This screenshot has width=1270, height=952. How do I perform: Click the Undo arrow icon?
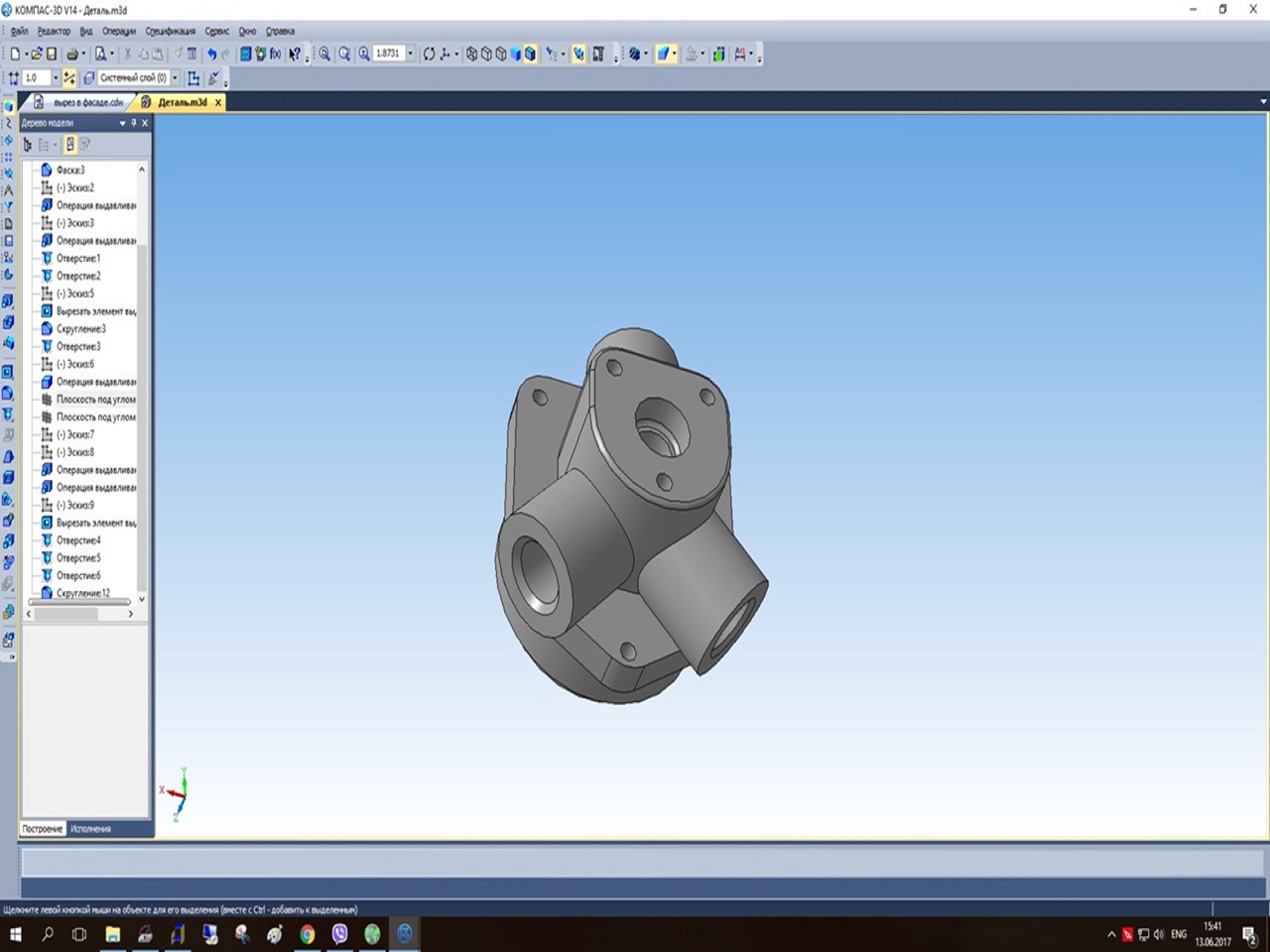click(x=211, y=55)
